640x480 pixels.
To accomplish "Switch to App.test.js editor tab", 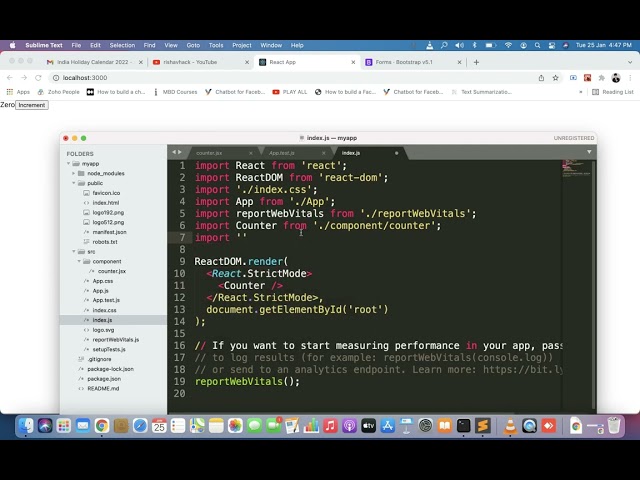I will pos(294,153).
